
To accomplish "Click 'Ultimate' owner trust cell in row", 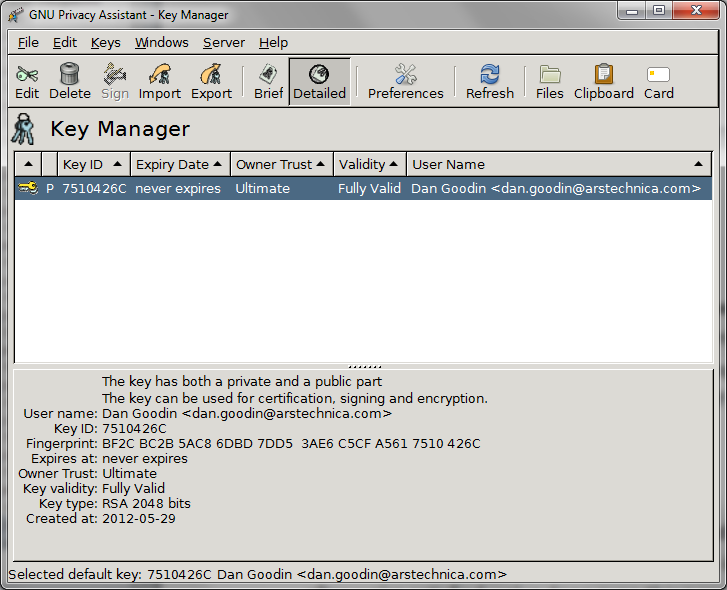I will (262, 189).
